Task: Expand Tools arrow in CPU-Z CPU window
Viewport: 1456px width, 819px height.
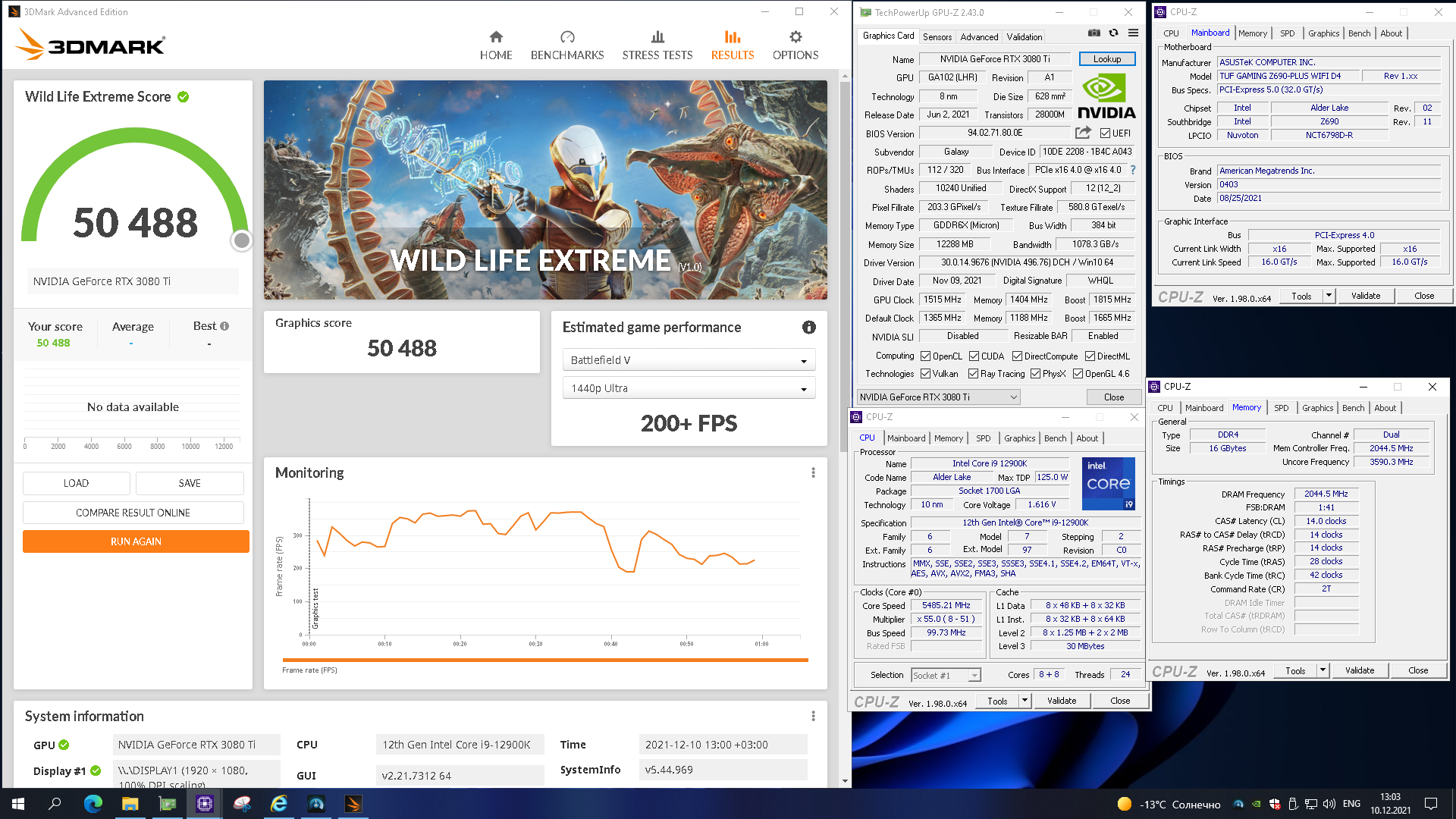Action: click(1025, 701)
